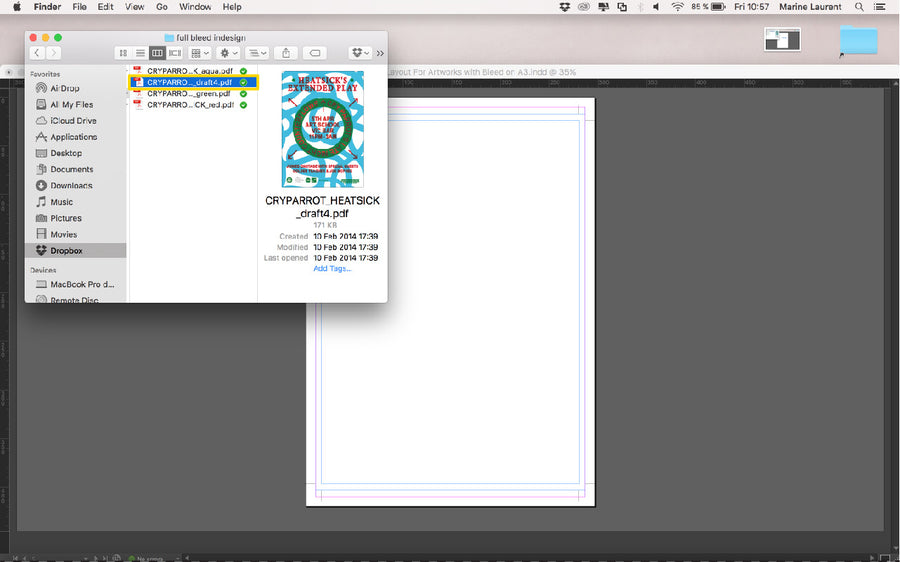
Task: Open the Apple menu
Action: click(16, 7)
